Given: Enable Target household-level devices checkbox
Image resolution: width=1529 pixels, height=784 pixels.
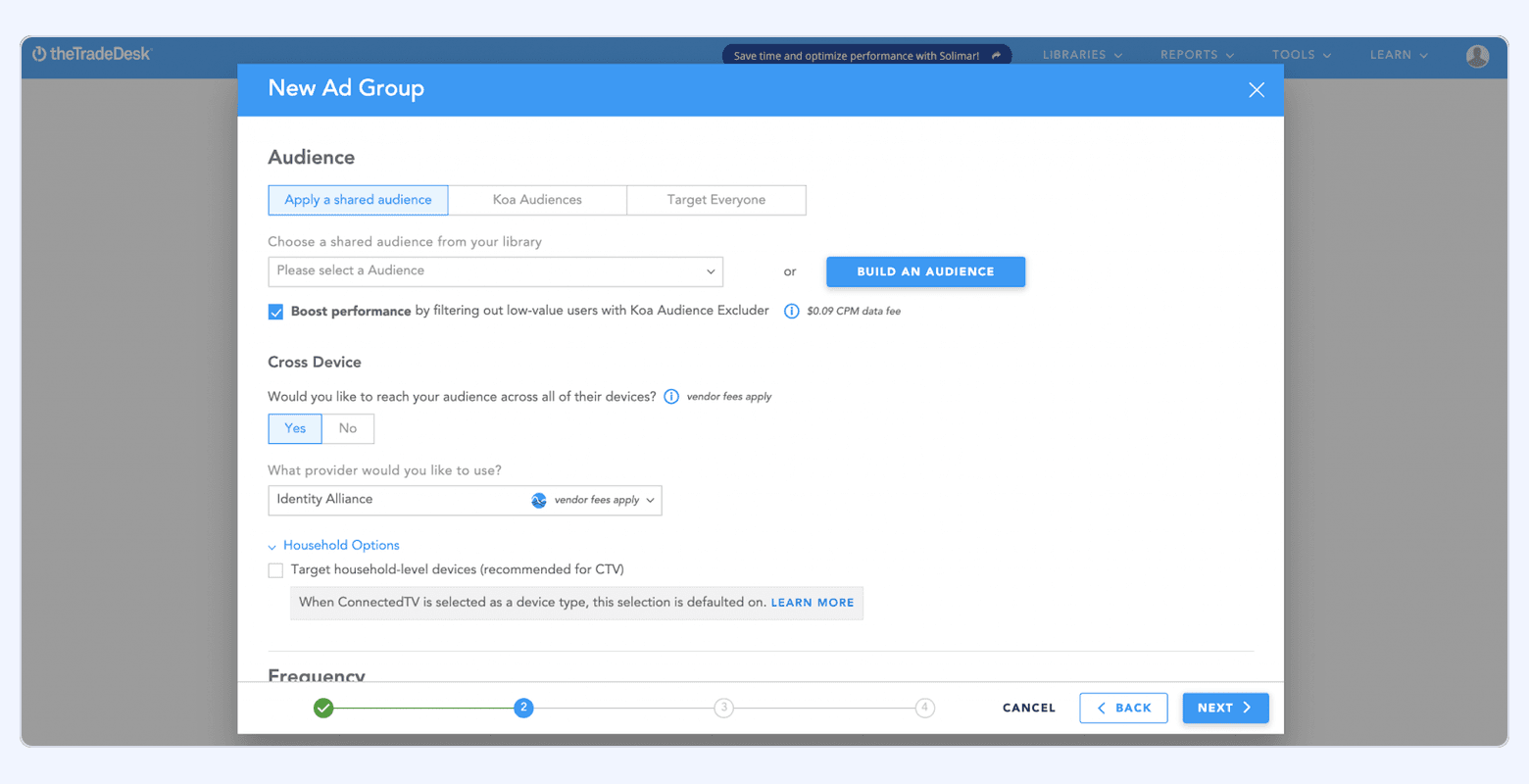Looking at the screenshot, I should pos(275,570).
